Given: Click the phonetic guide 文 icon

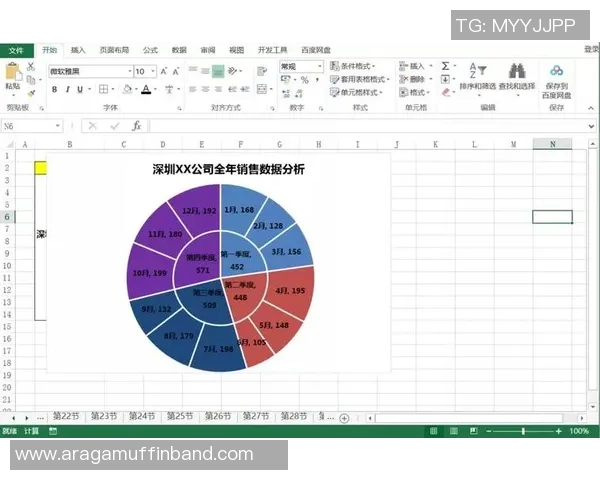Looking at the screenshot, I should pyautogui.click(x=169, y=90).
